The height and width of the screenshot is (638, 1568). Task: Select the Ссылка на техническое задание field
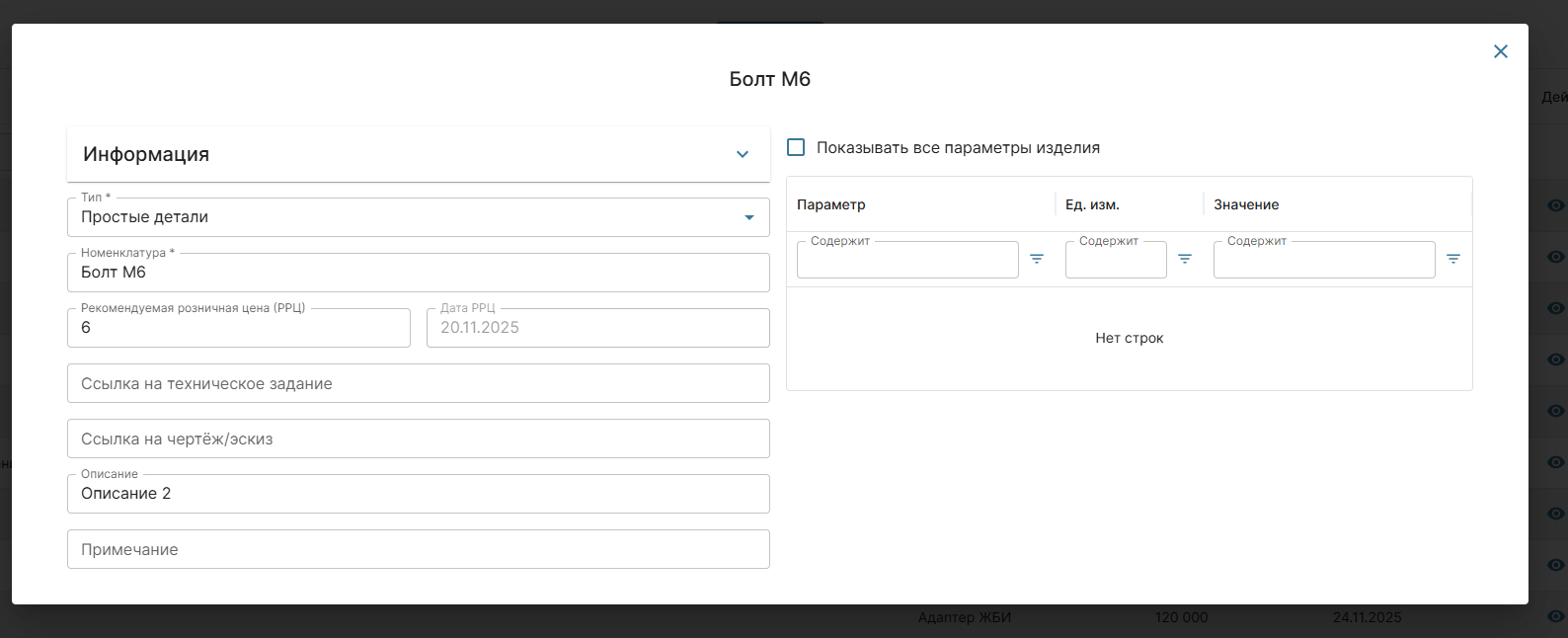coord(418,383)
